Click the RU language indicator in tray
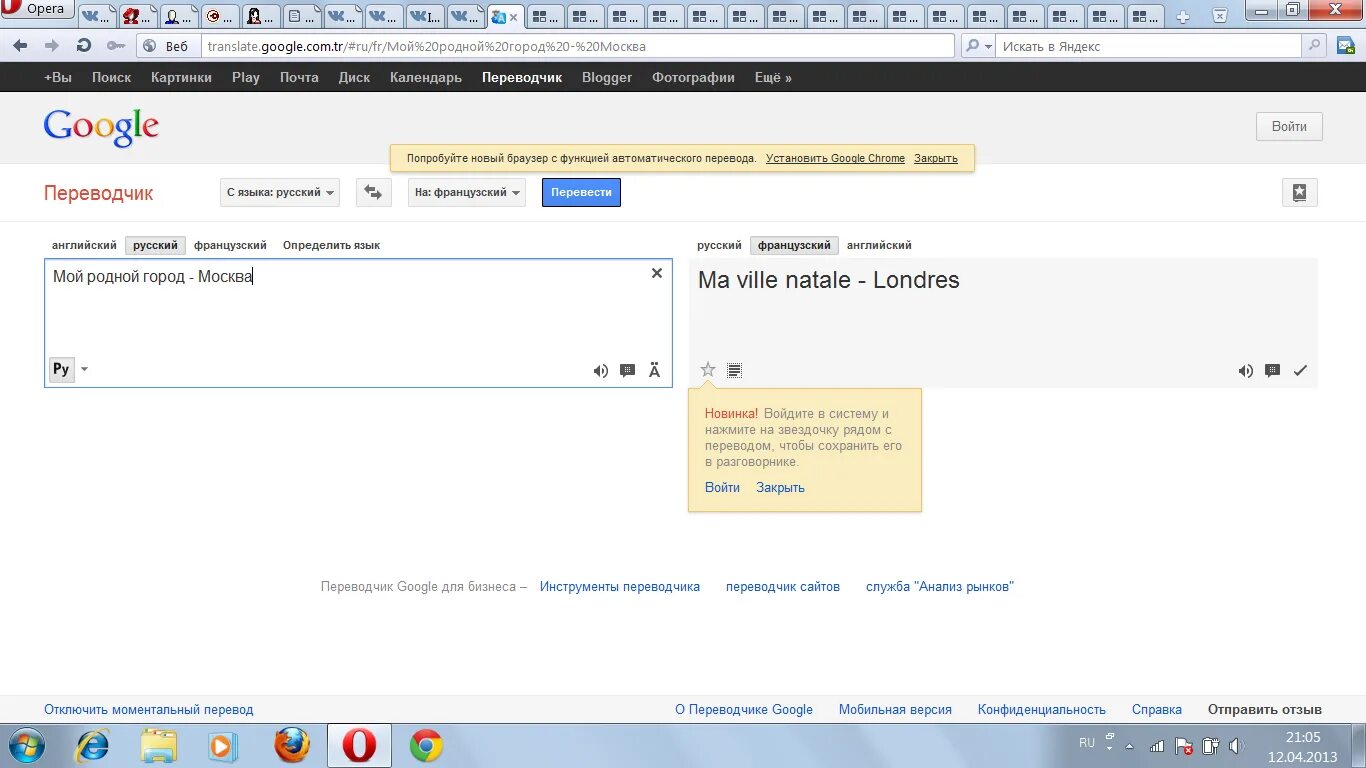Screen dimensions: 1366x768 (x=1087, y=743)
